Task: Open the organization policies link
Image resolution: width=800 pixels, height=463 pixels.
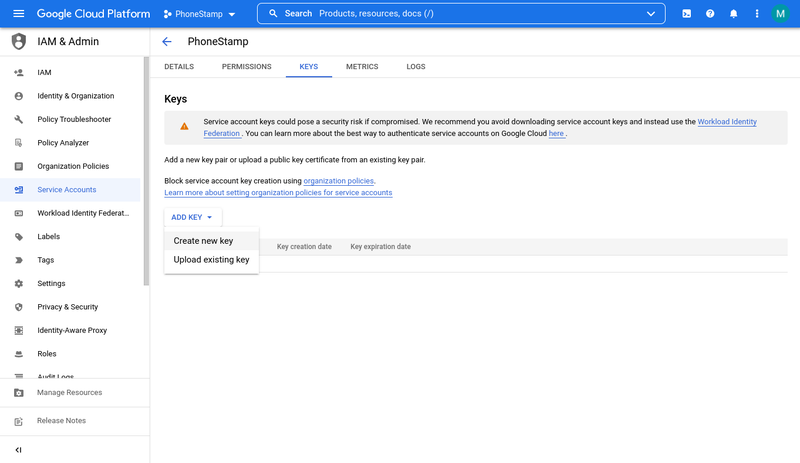Action: click(338, 181)
